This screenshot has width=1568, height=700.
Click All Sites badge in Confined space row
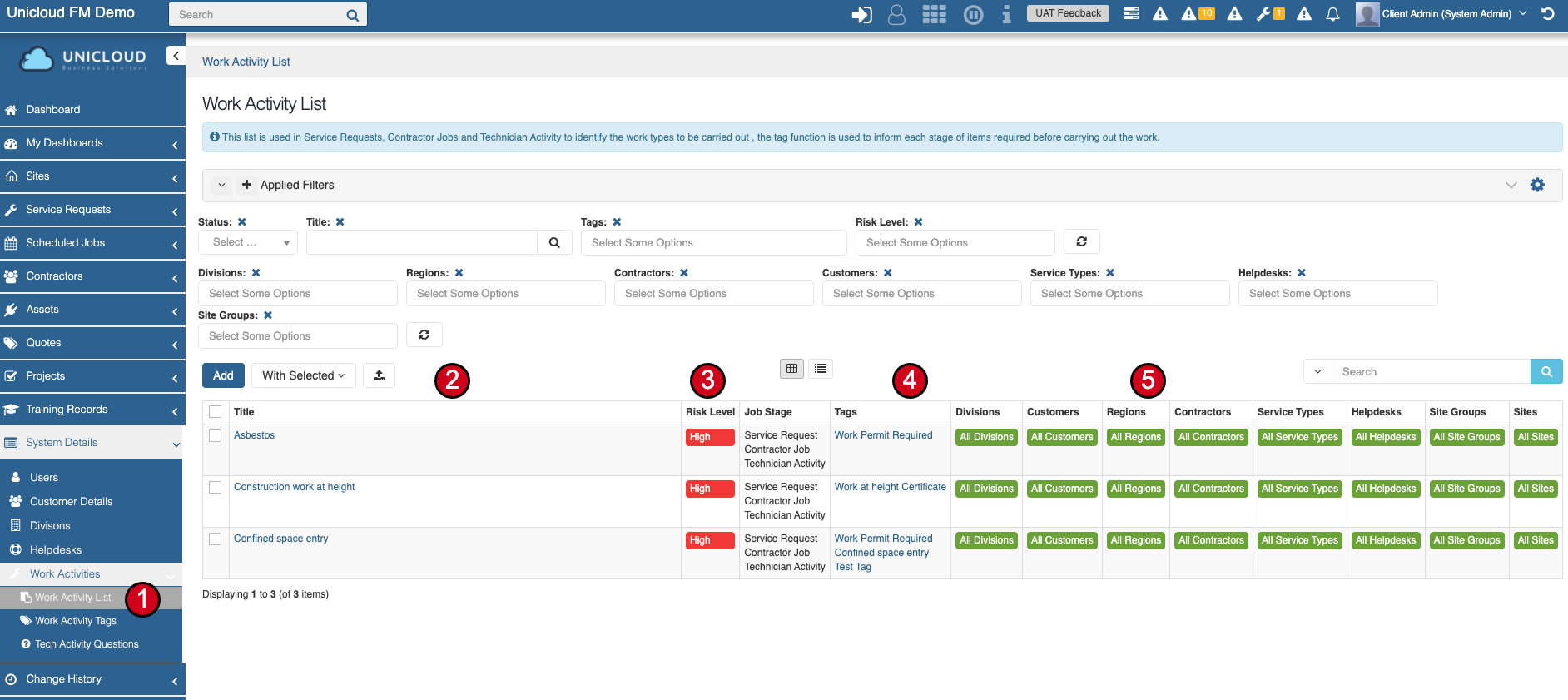point(1536,540)
